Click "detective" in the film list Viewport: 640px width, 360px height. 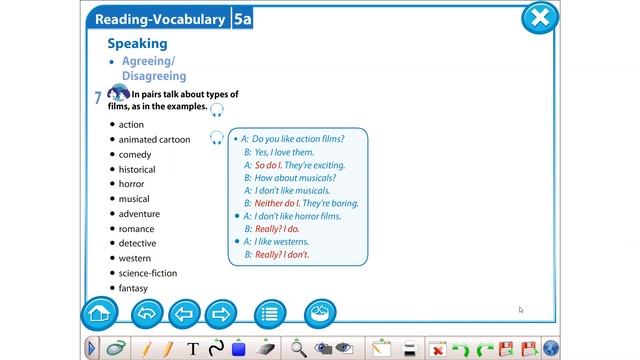(137, 243)
